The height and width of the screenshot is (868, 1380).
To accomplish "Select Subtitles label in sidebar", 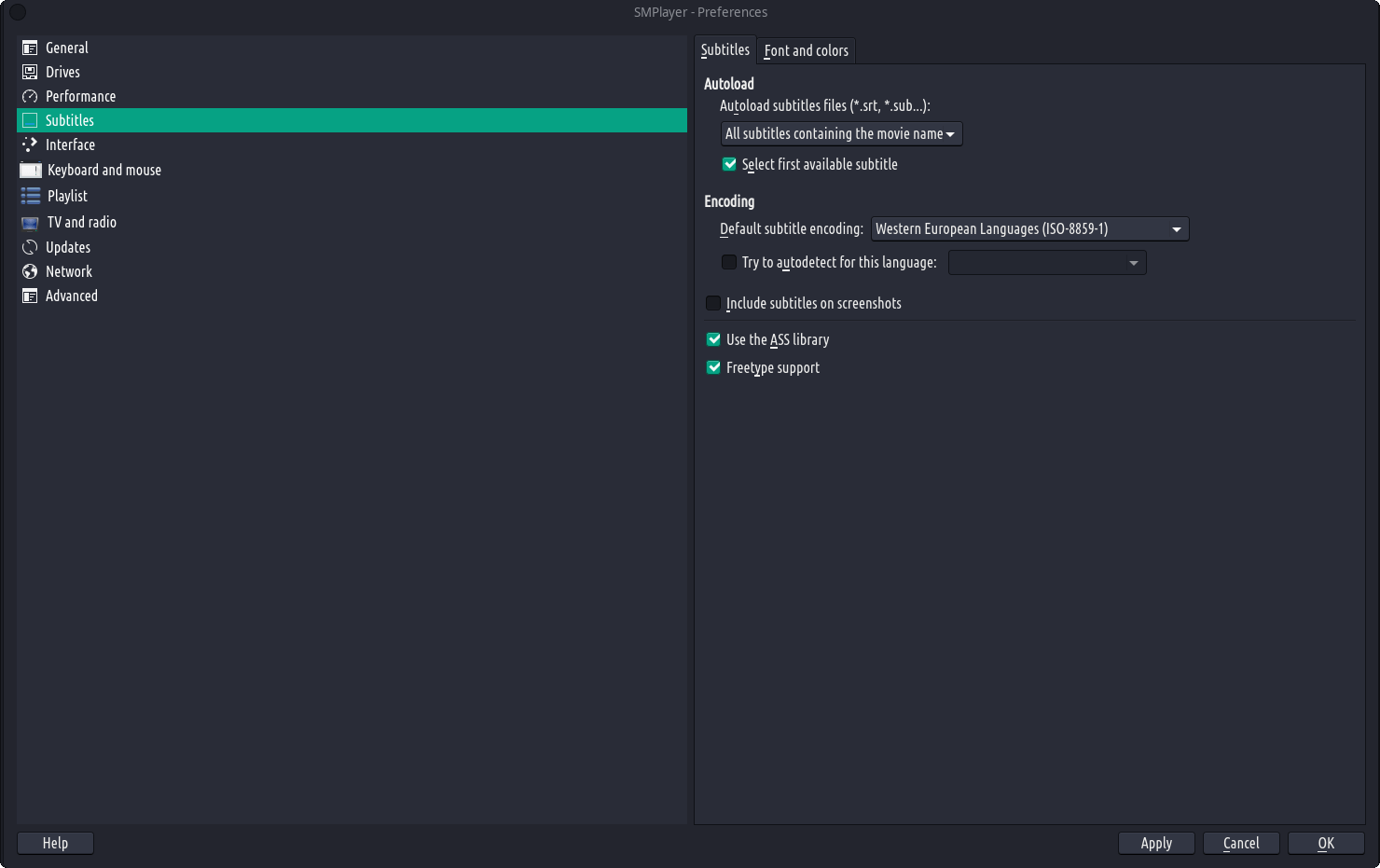I will (70, 120).
